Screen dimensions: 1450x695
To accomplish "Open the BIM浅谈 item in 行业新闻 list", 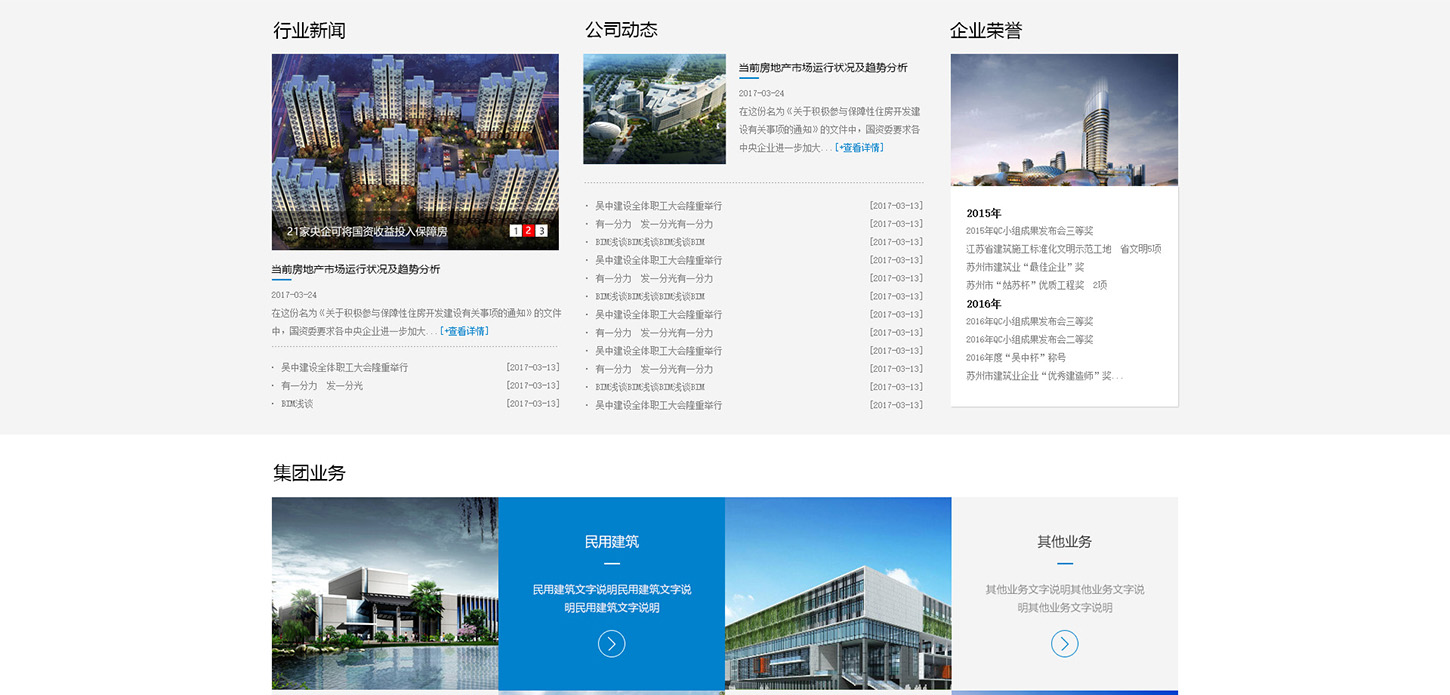I will [297, 404].
